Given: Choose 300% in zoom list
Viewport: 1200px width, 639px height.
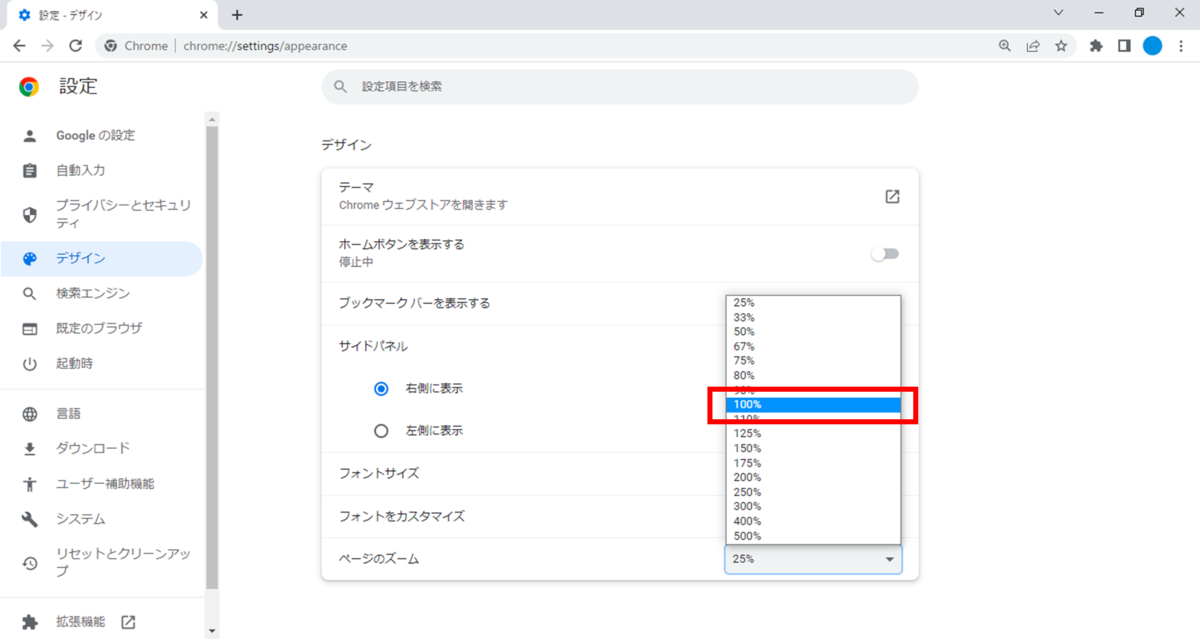Looking at the screenshot, I should (813, 506).
